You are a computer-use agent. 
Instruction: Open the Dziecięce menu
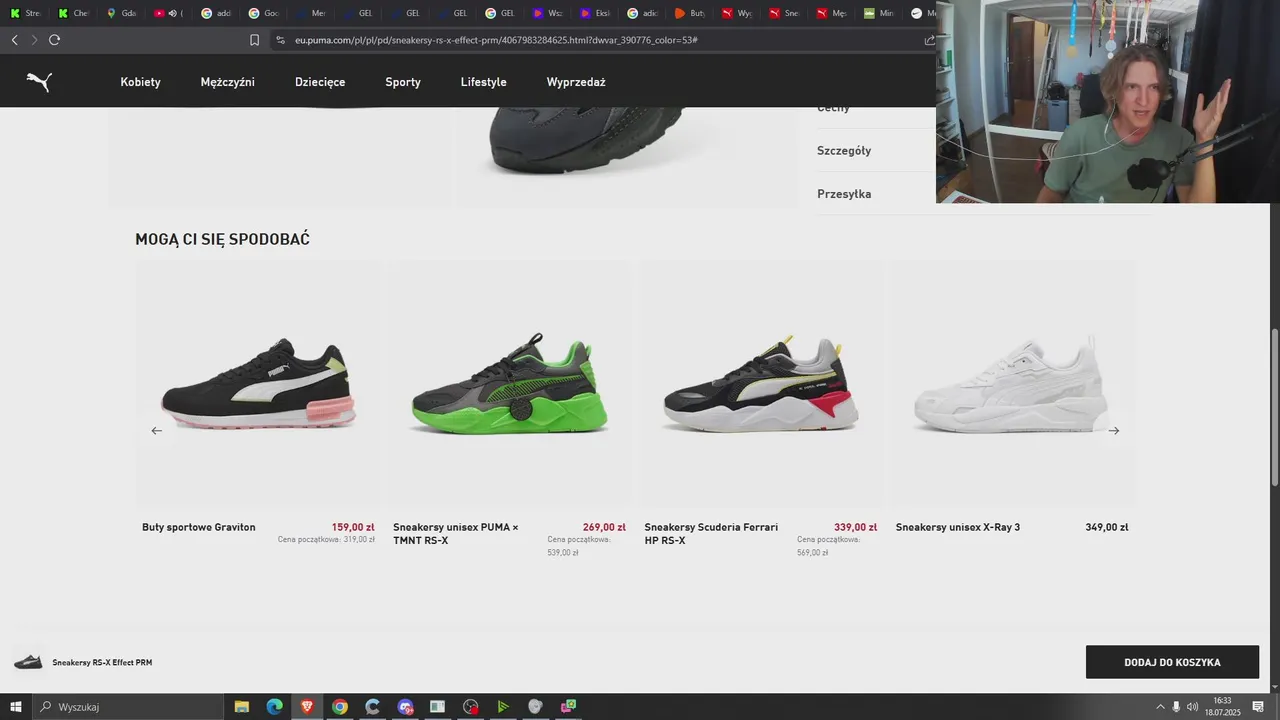tap(320, 82)
